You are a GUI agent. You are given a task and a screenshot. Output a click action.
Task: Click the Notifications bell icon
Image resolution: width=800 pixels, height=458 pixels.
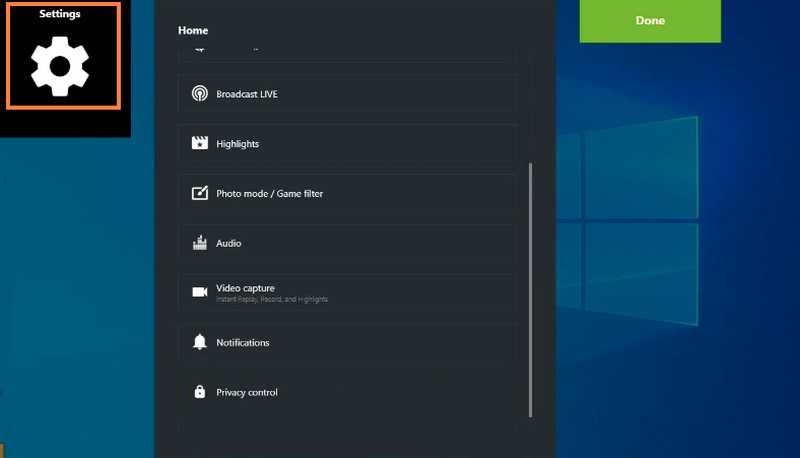[199, 342]
